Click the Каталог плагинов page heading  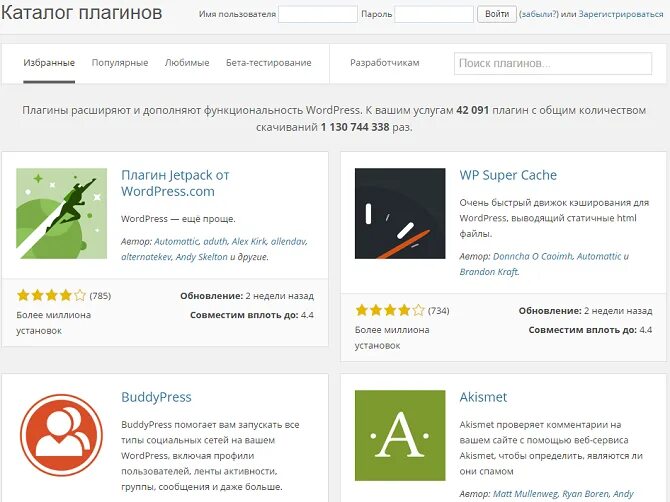coord(81,13)
